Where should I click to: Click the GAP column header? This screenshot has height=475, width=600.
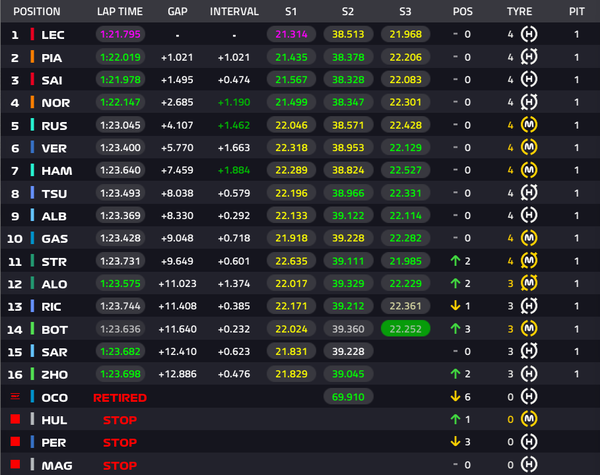(178, 11)
